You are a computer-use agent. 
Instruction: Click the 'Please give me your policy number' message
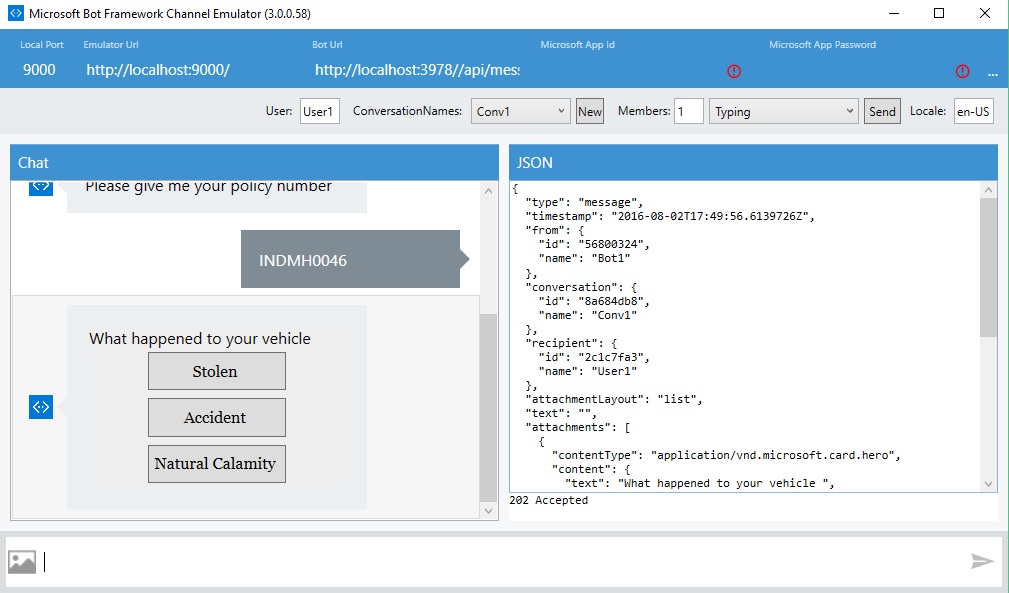(208, 187)
